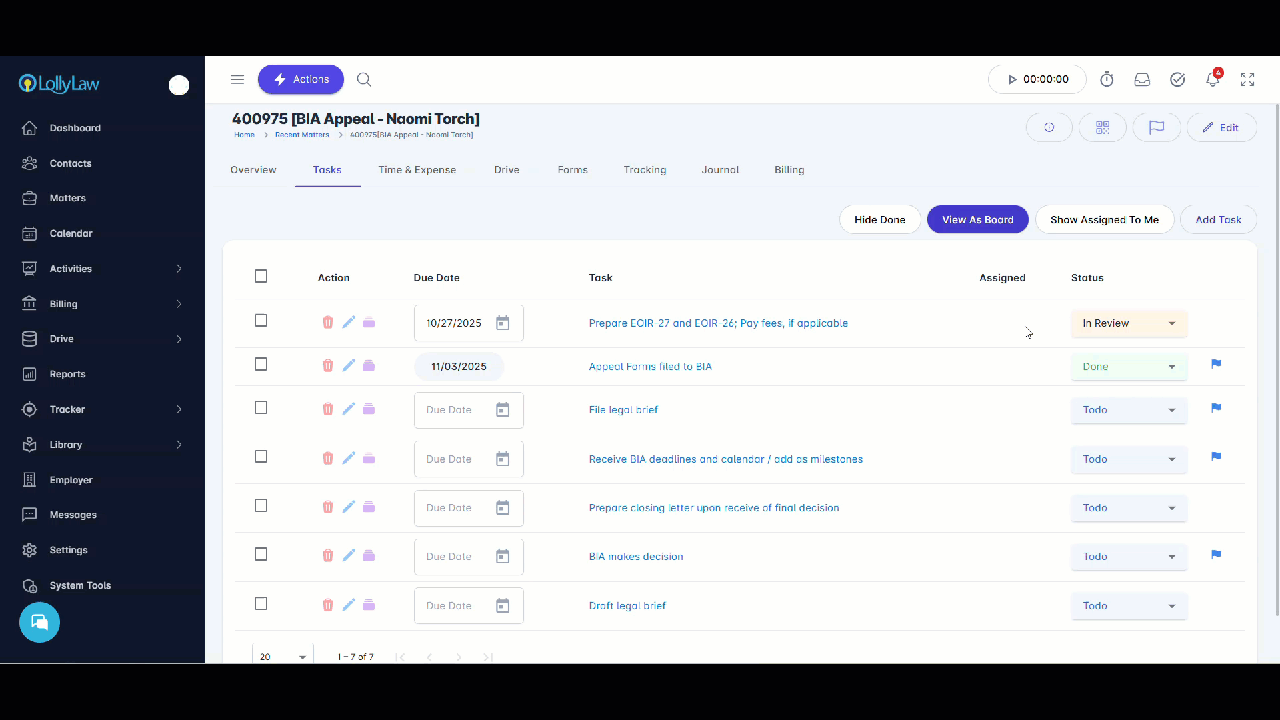Open the search magnifier icon
This screenshot has height=720, width=1280.
[364, 80]
